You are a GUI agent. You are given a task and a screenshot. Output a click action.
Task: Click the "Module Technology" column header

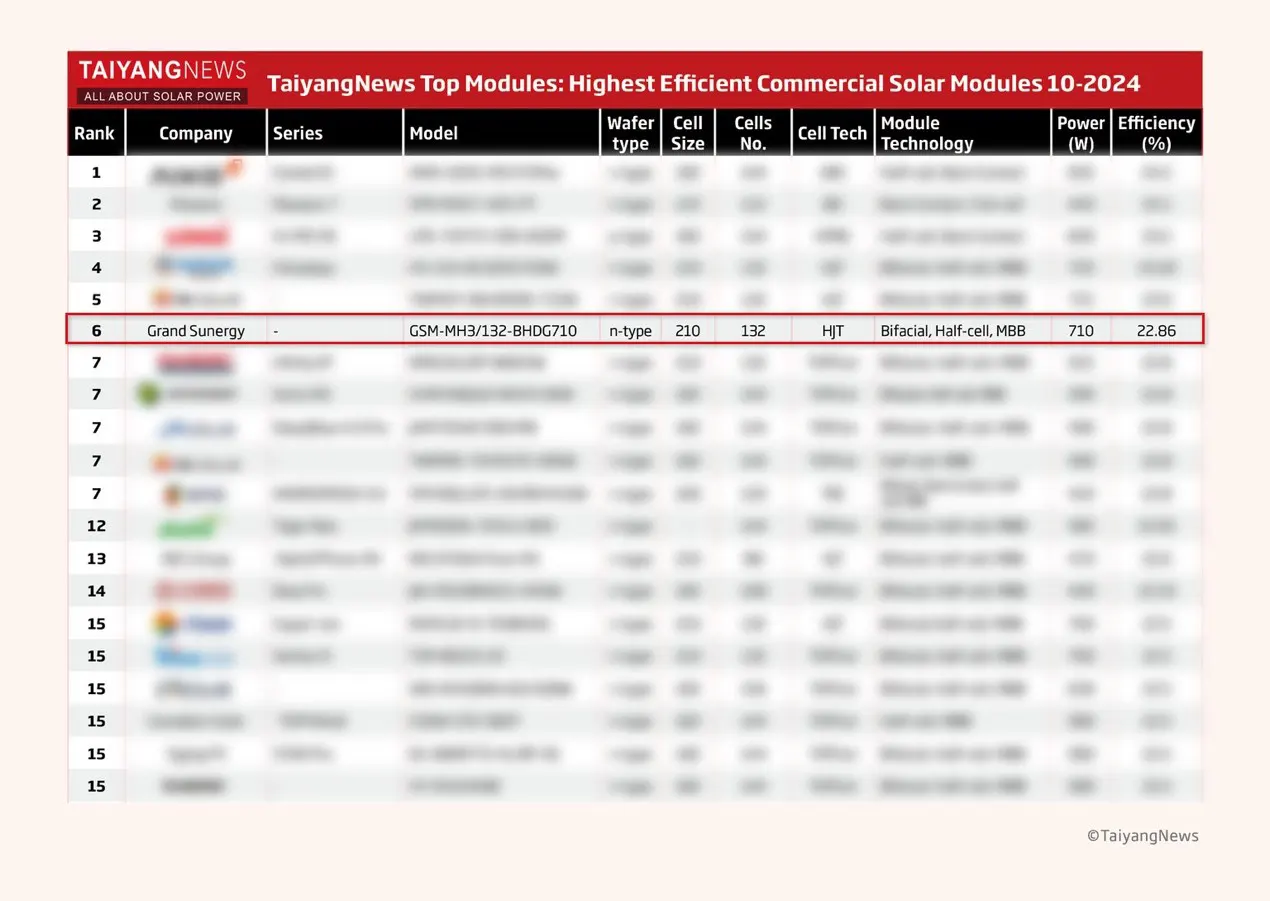(x=927, y=133)
